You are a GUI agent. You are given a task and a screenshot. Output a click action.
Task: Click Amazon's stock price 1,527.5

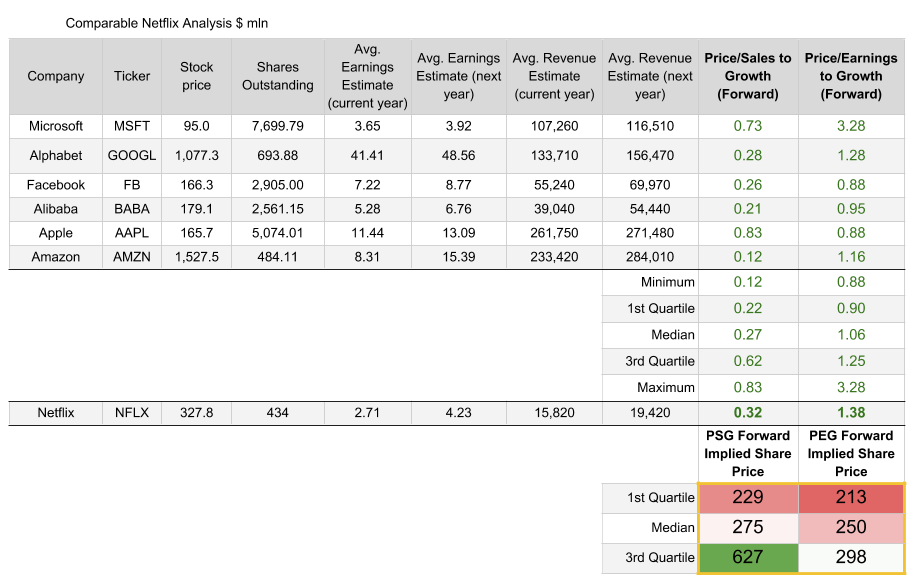click(196, 257)
